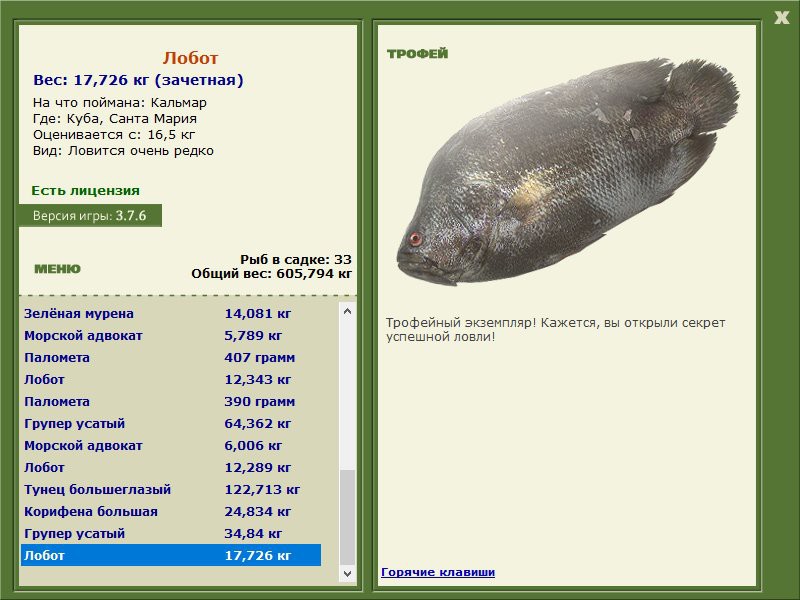Click the orange Лобот title
Screen dimensions: 800x600
(190, 58)
